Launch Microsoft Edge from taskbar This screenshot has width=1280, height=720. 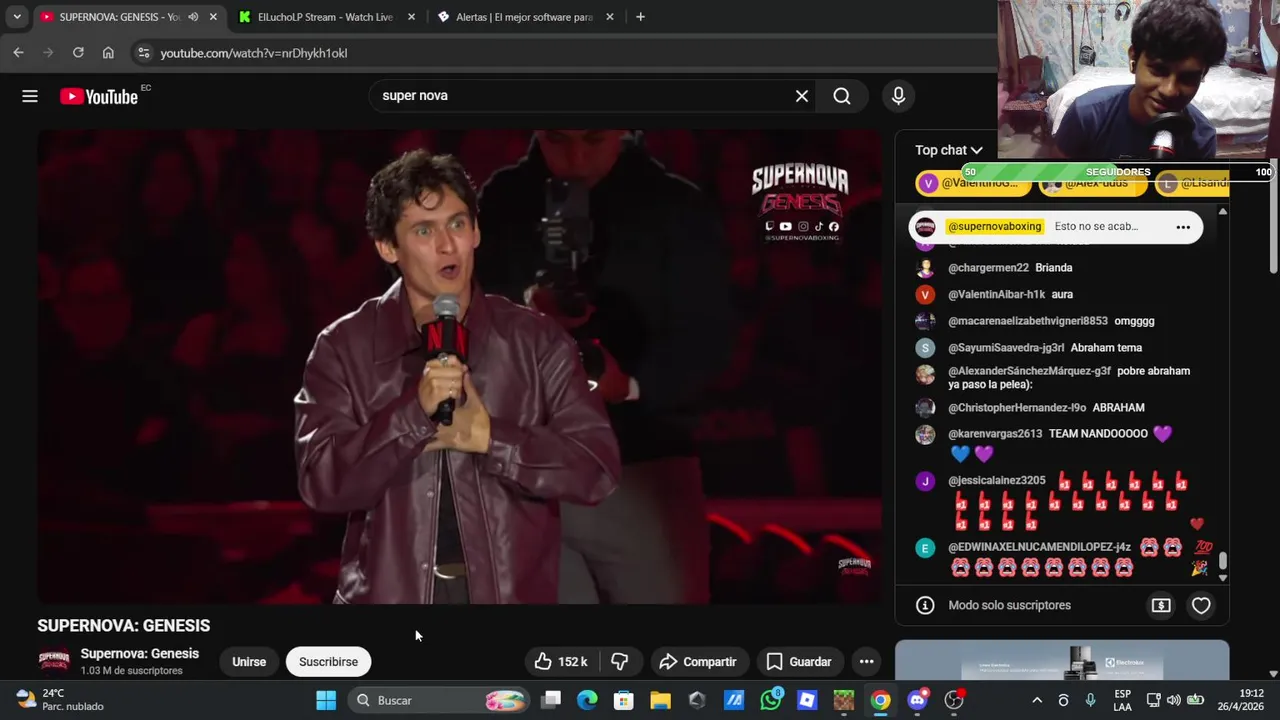tap(587, 700)
